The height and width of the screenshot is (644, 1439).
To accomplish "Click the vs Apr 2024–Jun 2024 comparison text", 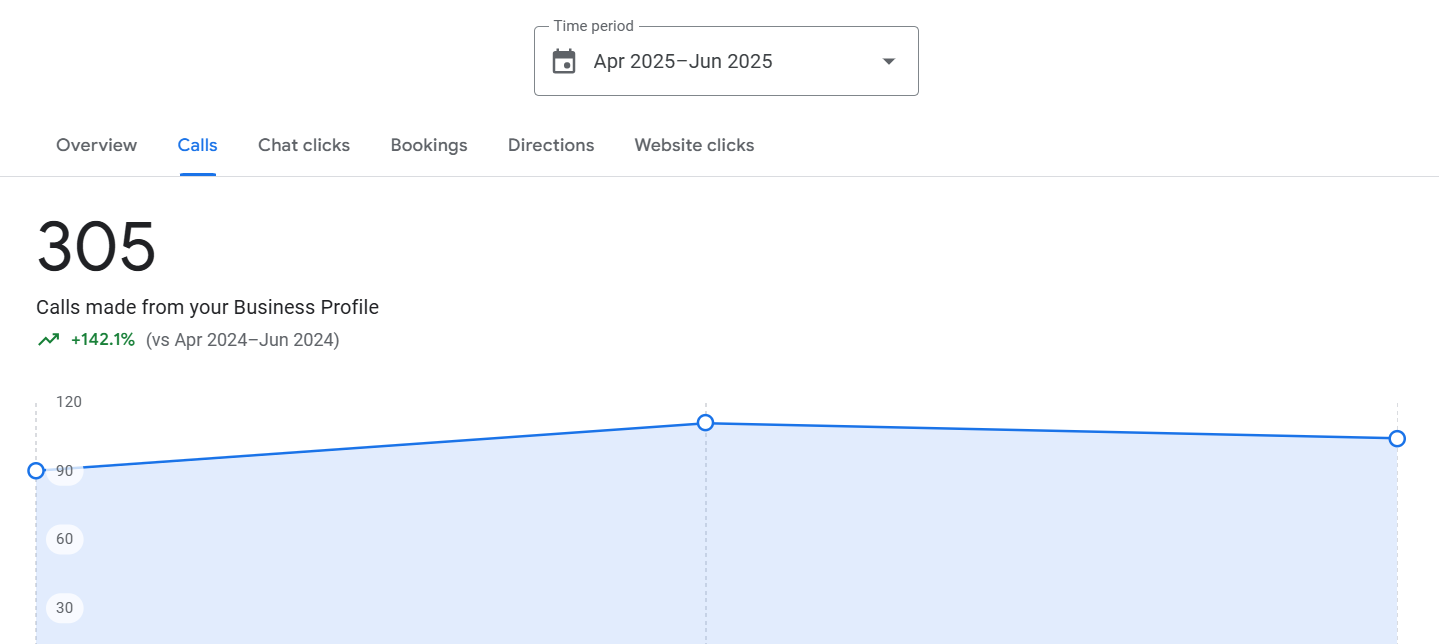I will pyautogui.click(x=243, y=340).
